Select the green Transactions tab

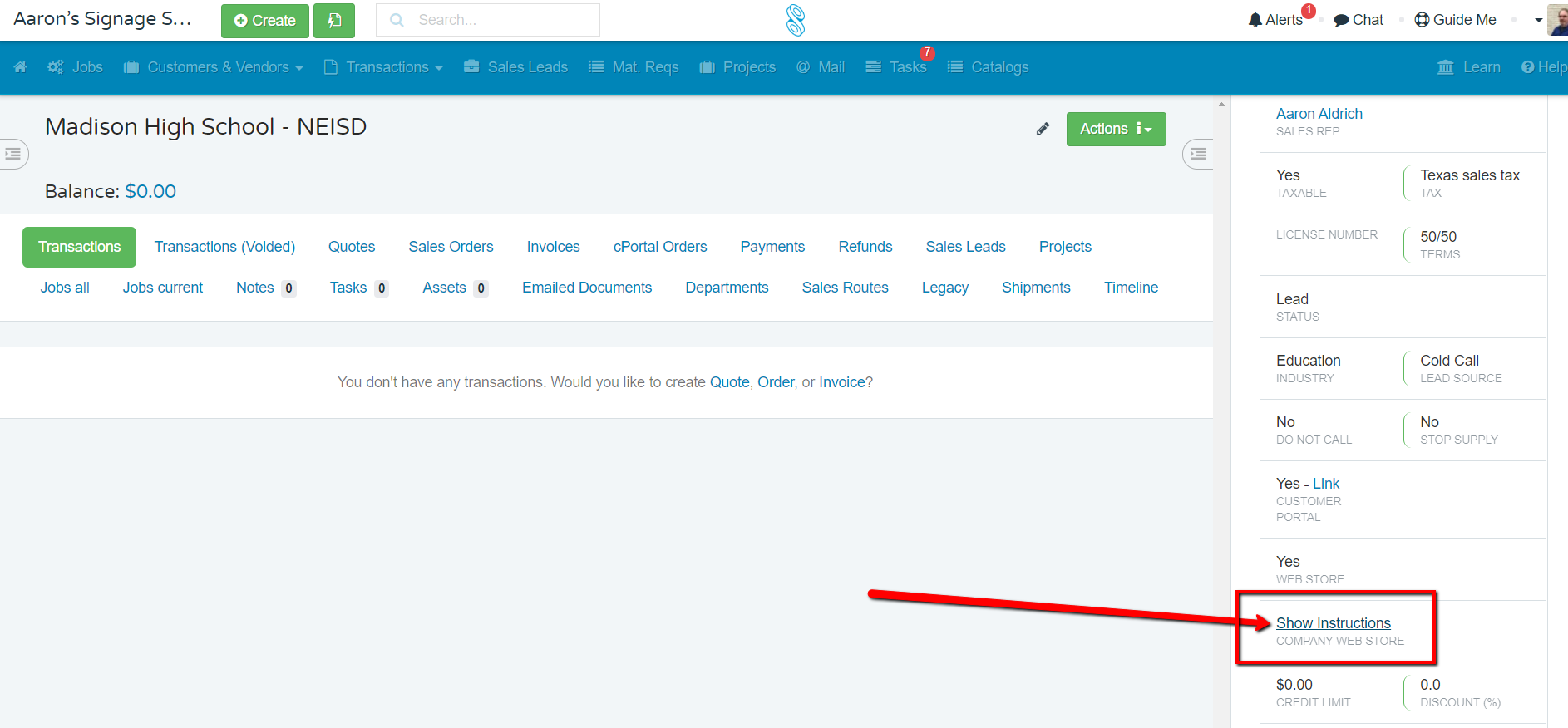tap(79, 247)
